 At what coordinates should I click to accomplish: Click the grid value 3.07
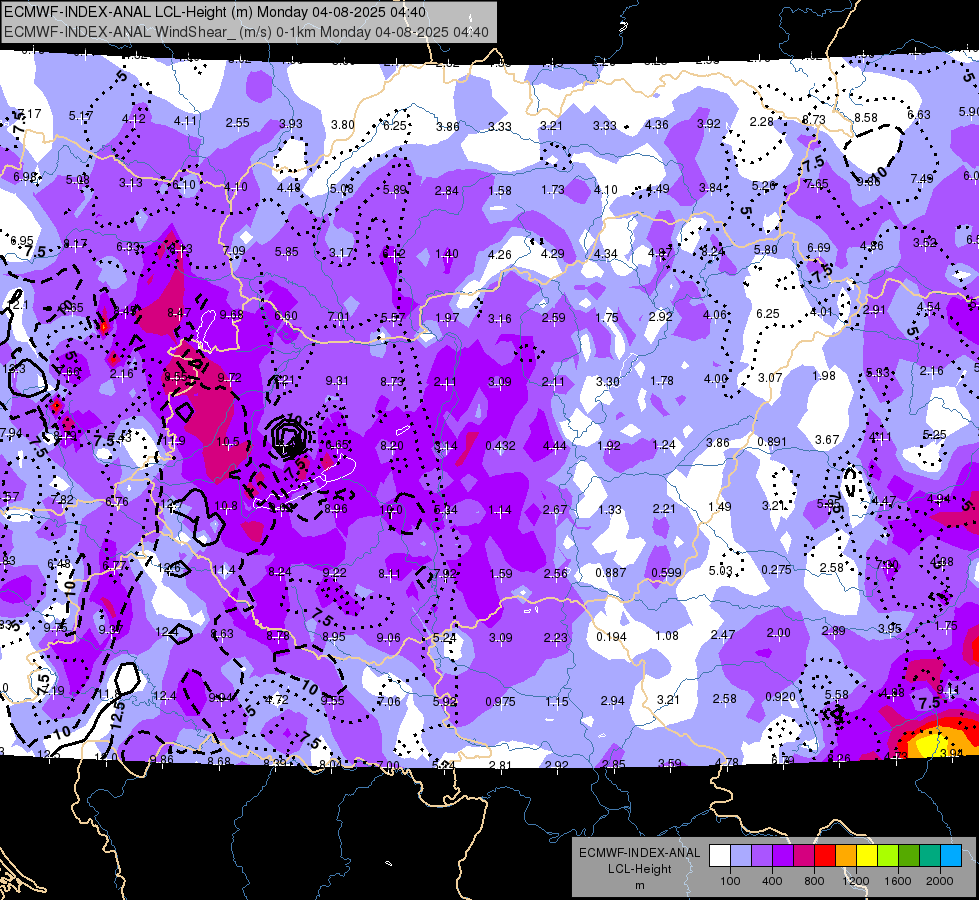[x=770, y=377]
